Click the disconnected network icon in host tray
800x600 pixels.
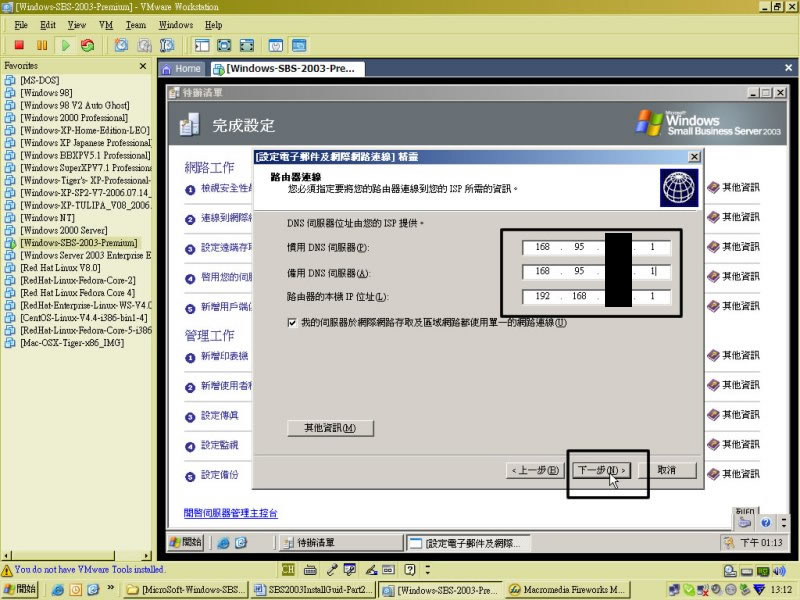703,590
